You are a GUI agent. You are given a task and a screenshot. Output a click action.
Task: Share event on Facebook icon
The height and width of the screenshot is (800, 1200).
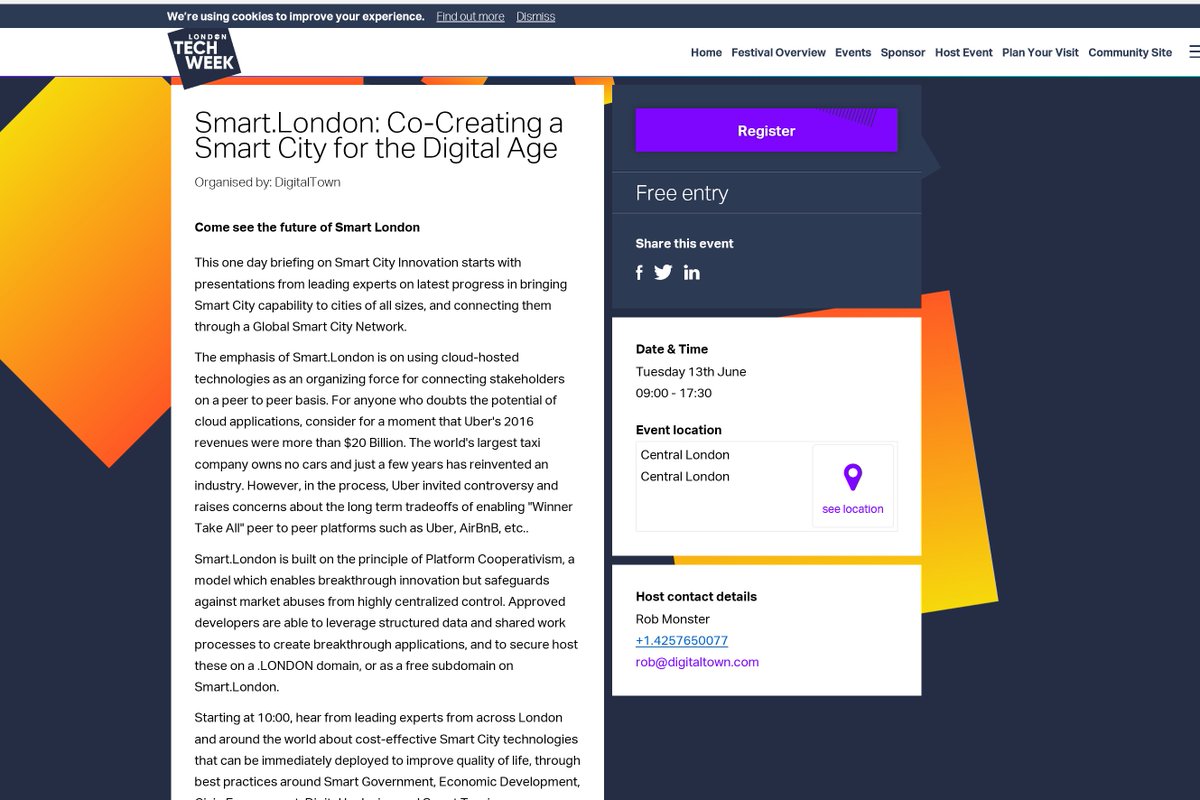(x=639, y=272)
